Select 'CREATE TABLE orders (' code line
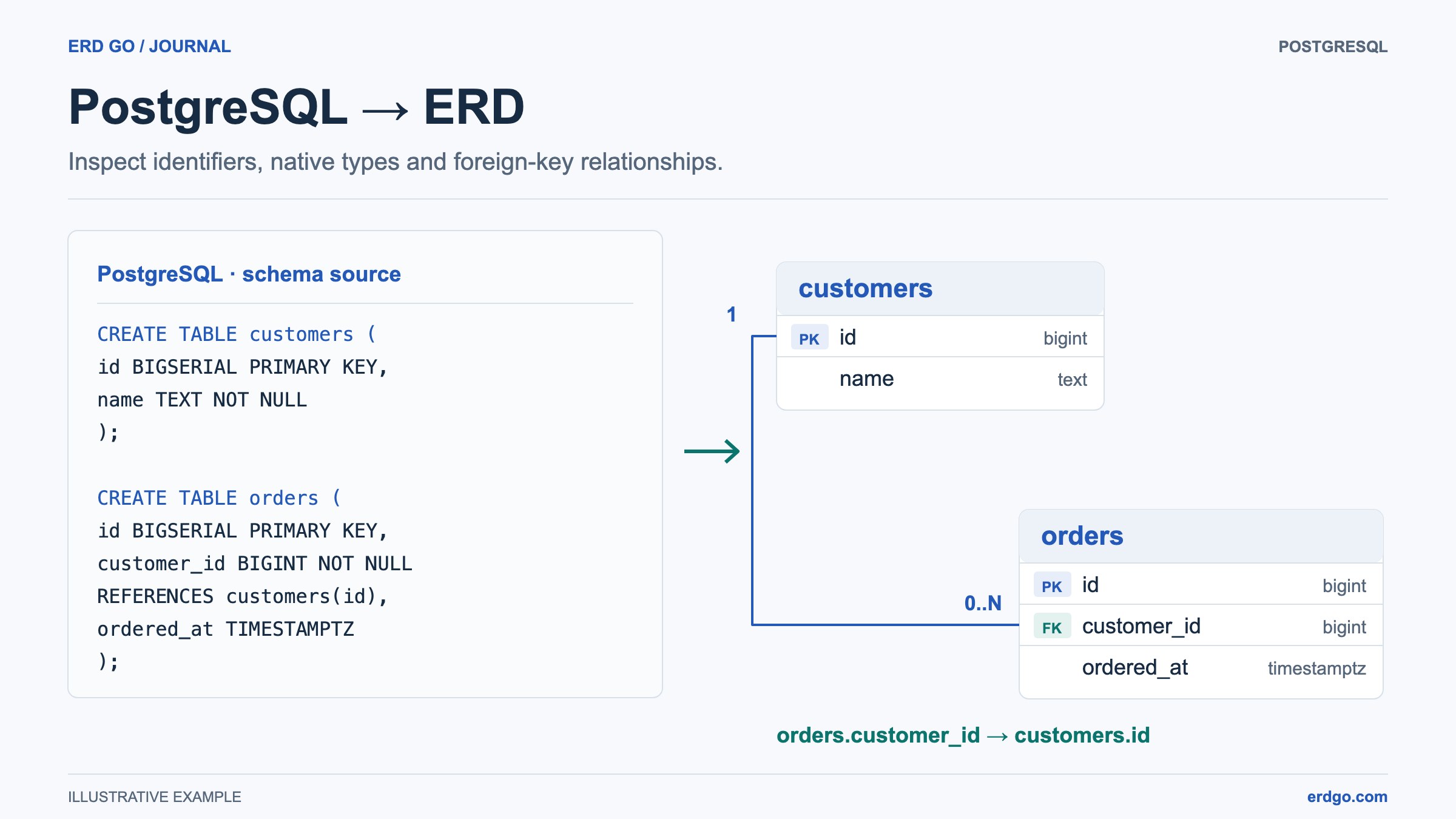Screen dimensions: 1456x819 (219, 498)
